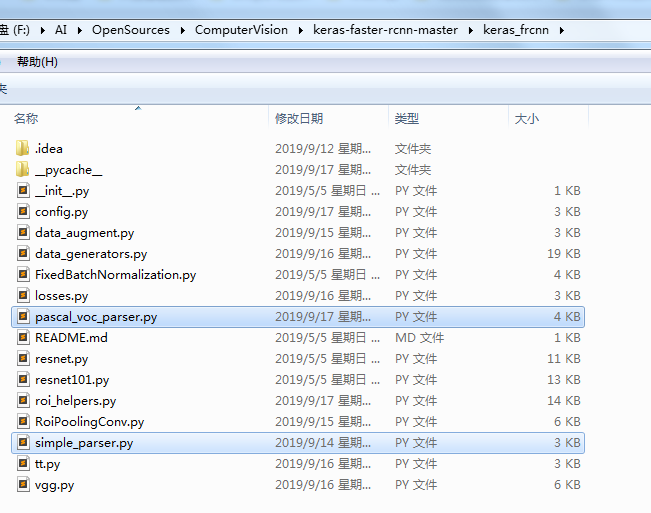Click the data_generators.py file icon

(23, 254)
